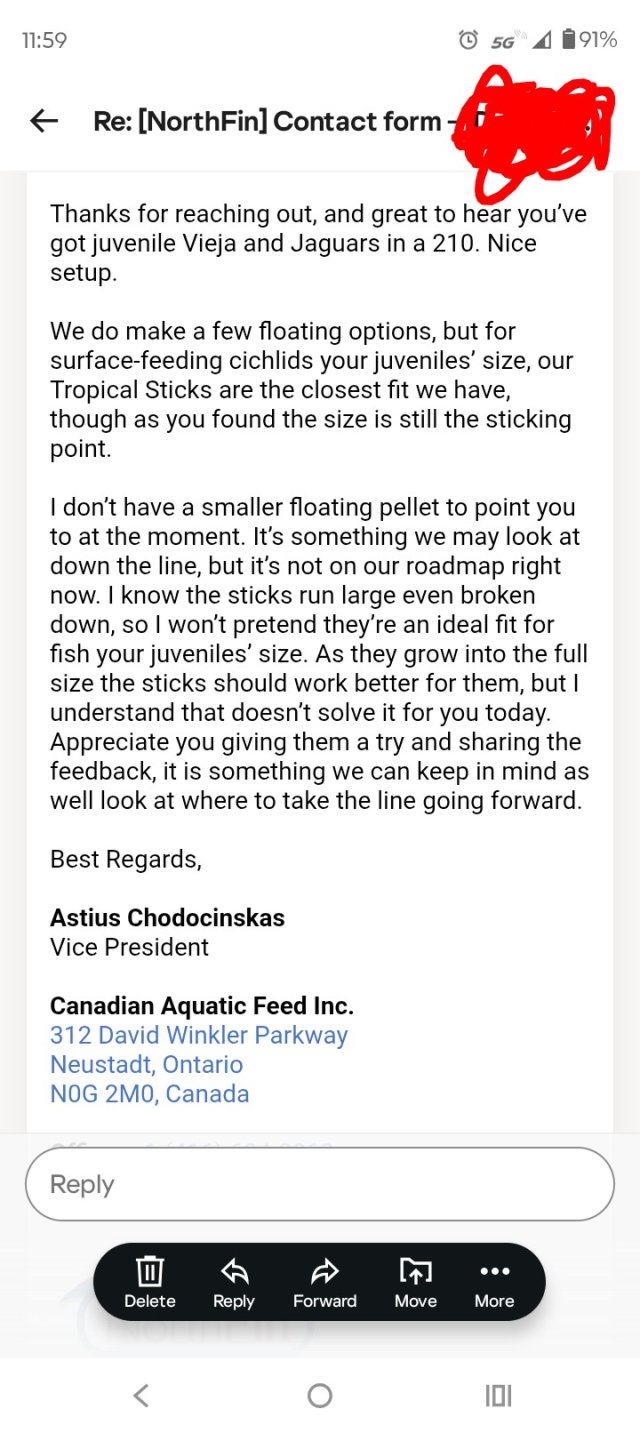Tap the 11:59 clock in the status bar
640x1433 pixels.
point(44,40)
